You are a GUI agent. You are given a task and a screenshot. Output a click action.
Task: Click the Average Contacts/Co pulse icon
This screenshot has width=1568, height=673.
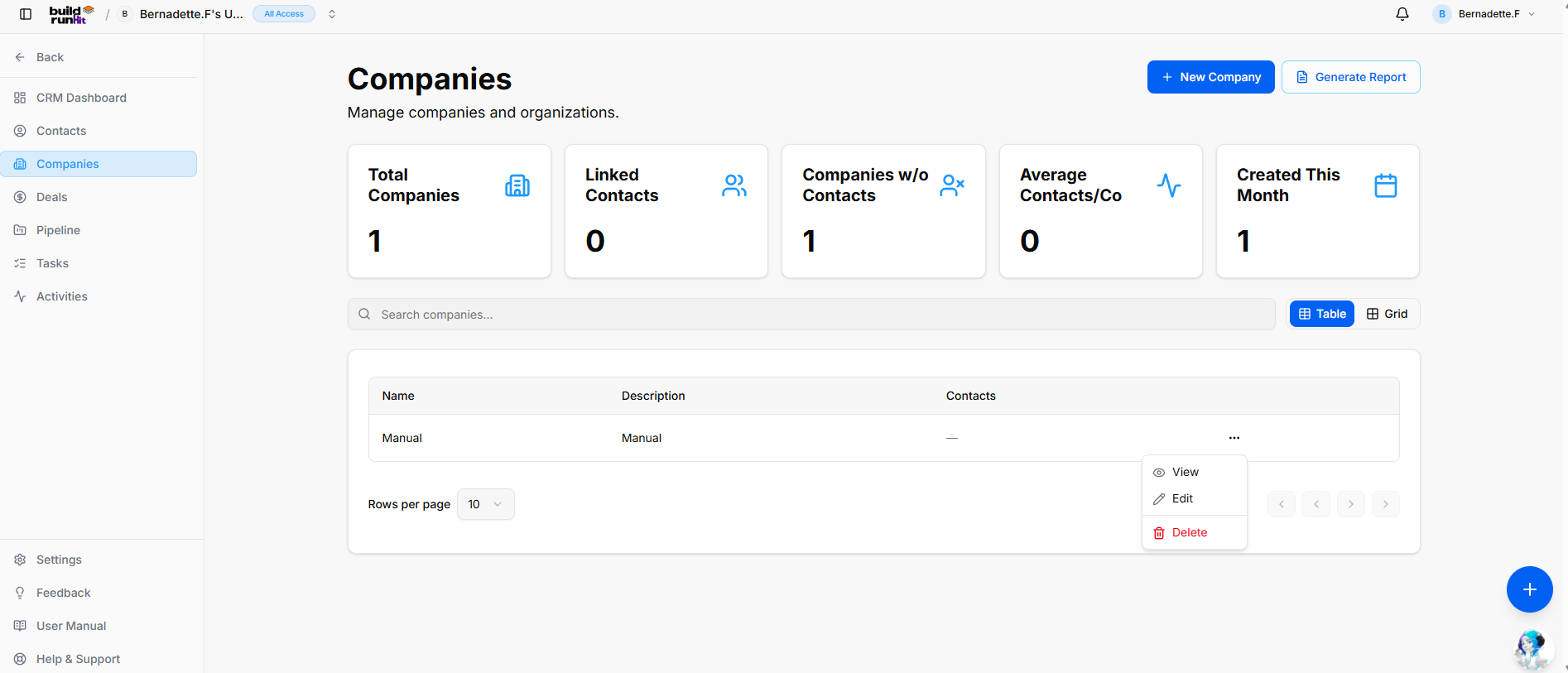pos(1169,185)
